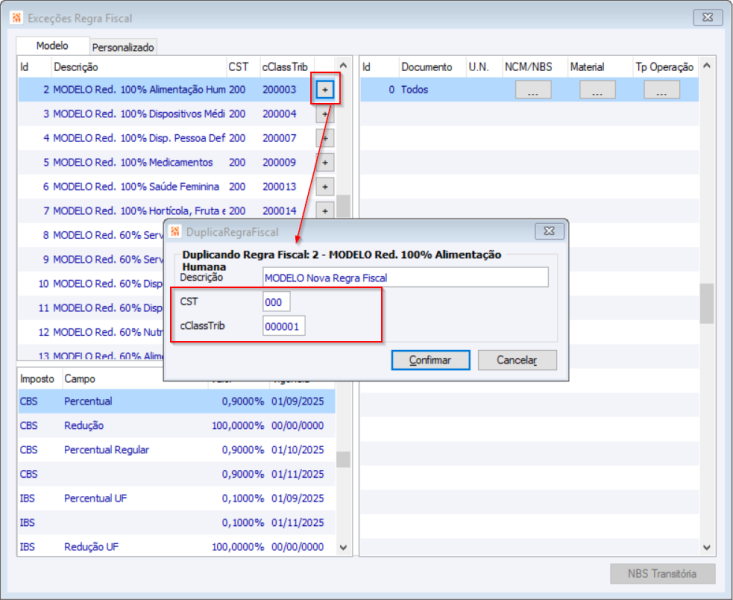Click the NCM/NBS column header

pyautogui.click(x=534, y=67)
